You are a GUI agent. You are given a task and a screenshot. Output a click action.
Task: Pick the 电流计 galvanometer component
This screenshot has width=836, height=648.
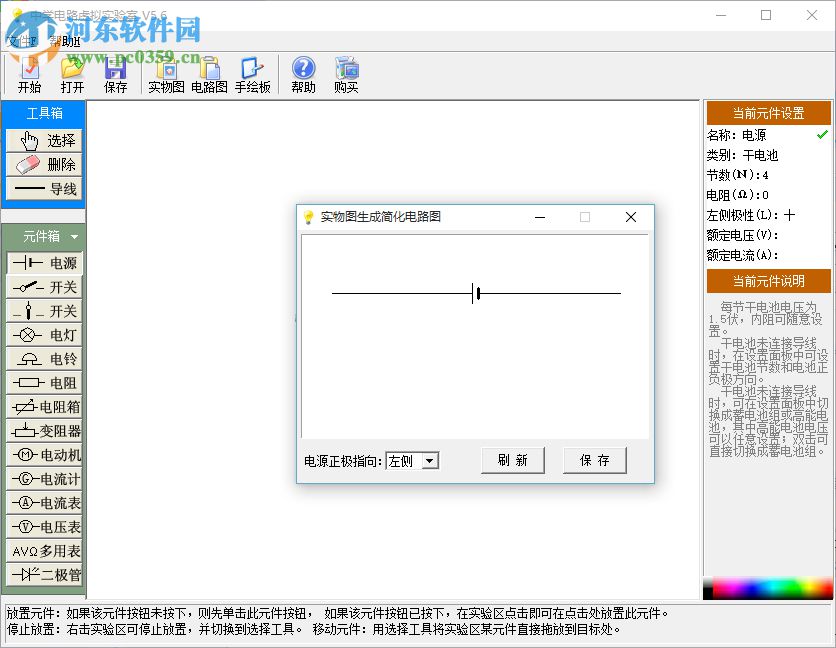[45, 479]
